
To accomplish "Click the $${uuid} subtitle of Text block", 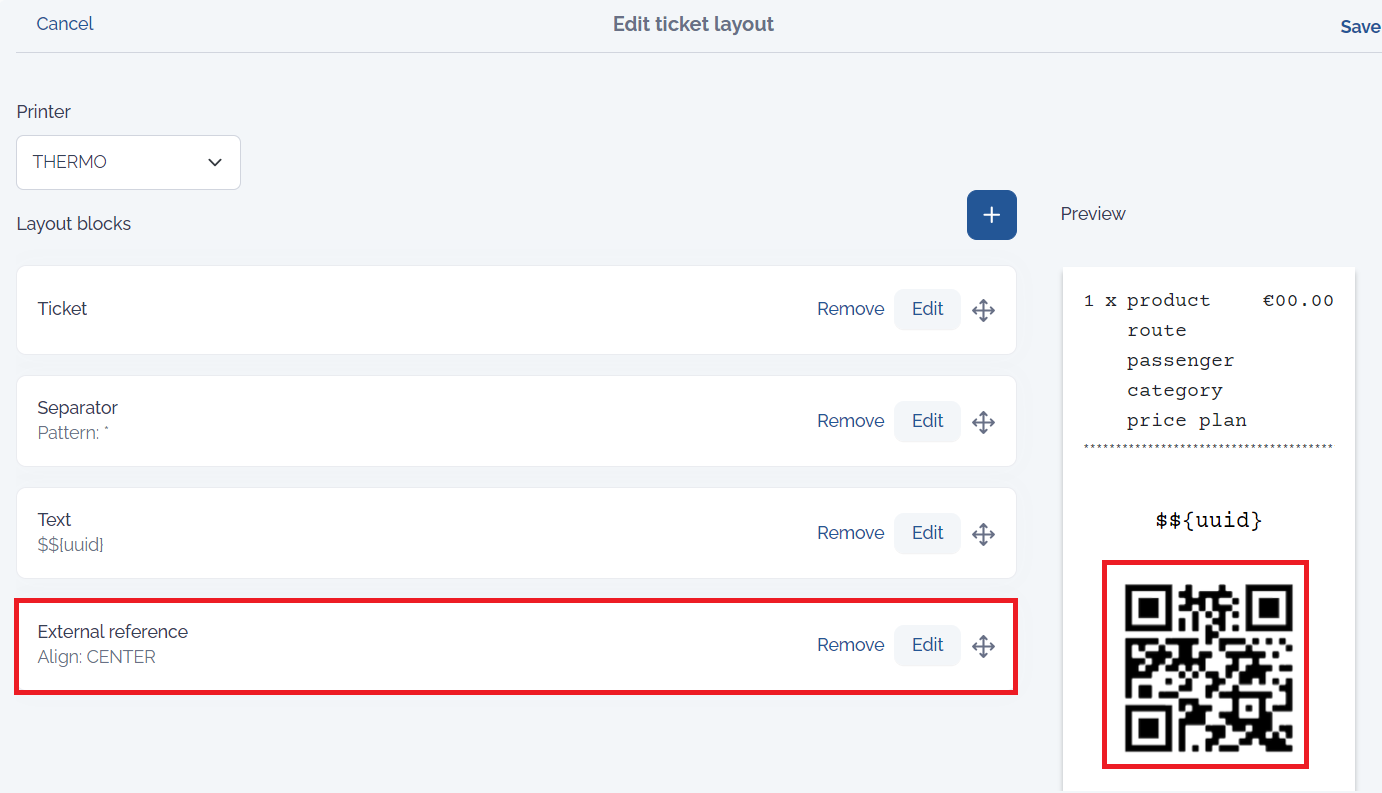I will click(x=71, y=545).
